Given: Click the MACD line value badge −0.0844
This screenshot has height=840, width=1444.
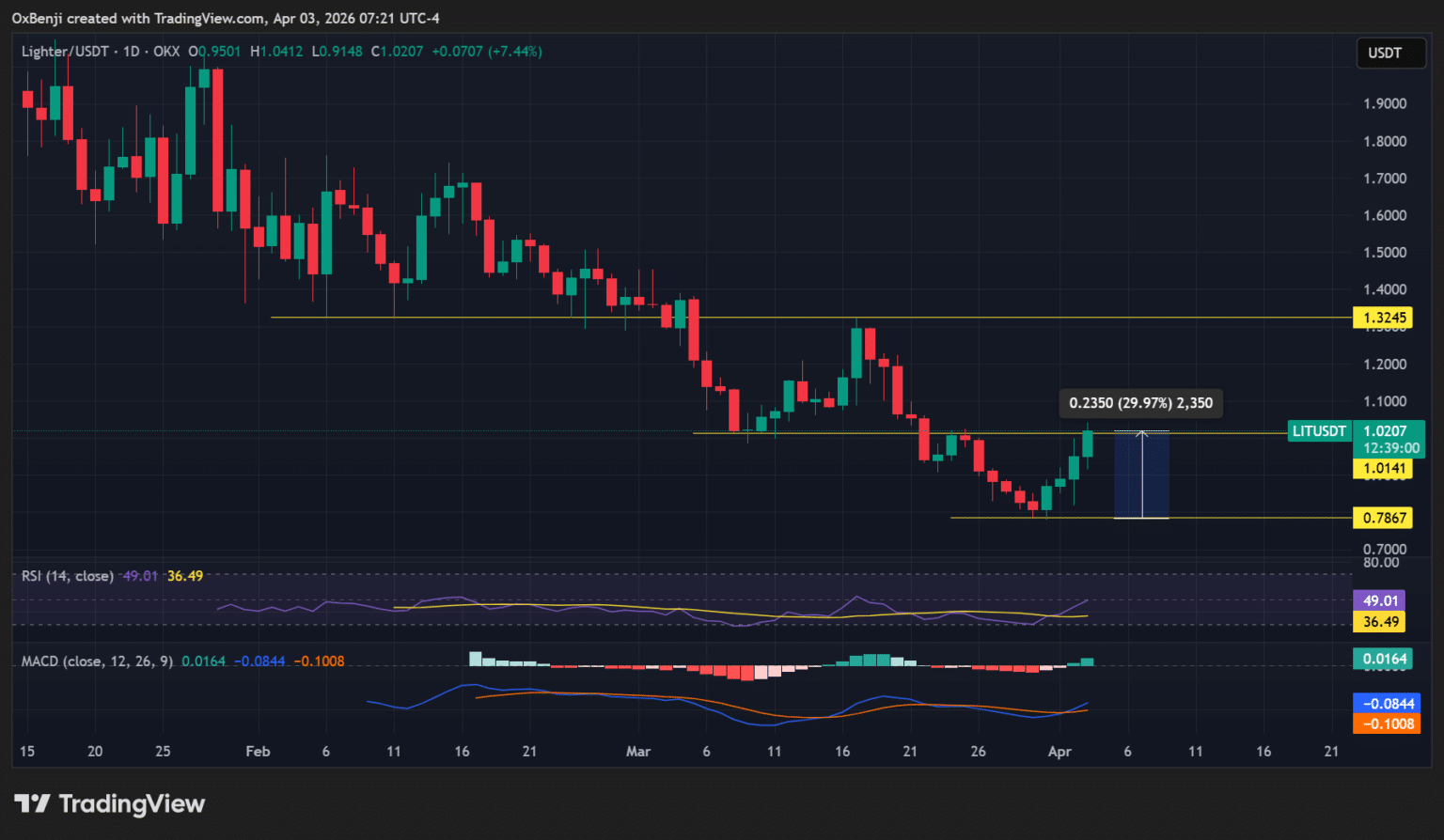Looking at the screenshot, I should pyautogui.click(x=1386, y=704).
